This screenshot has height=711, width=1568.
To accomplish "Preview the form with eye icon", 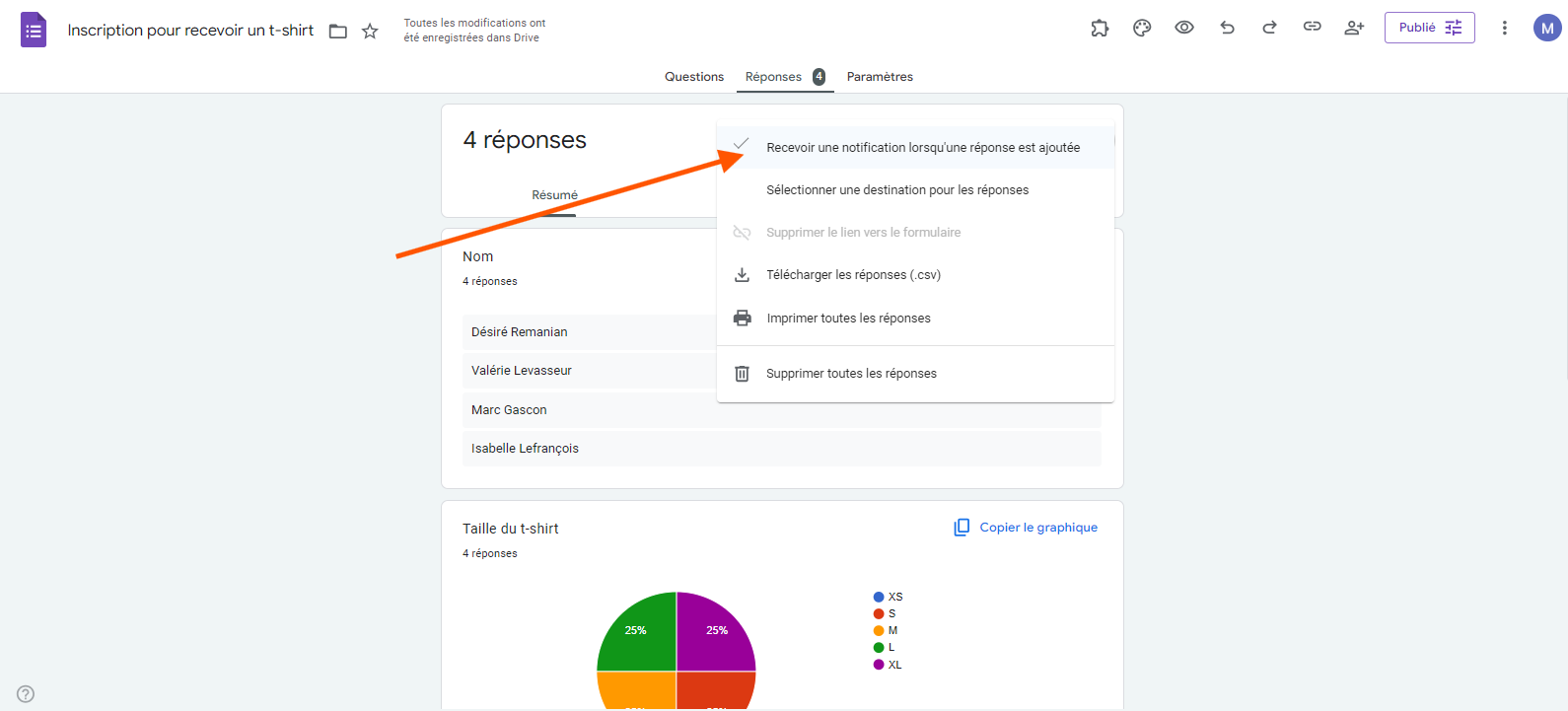I will (x=1184, y=28).
